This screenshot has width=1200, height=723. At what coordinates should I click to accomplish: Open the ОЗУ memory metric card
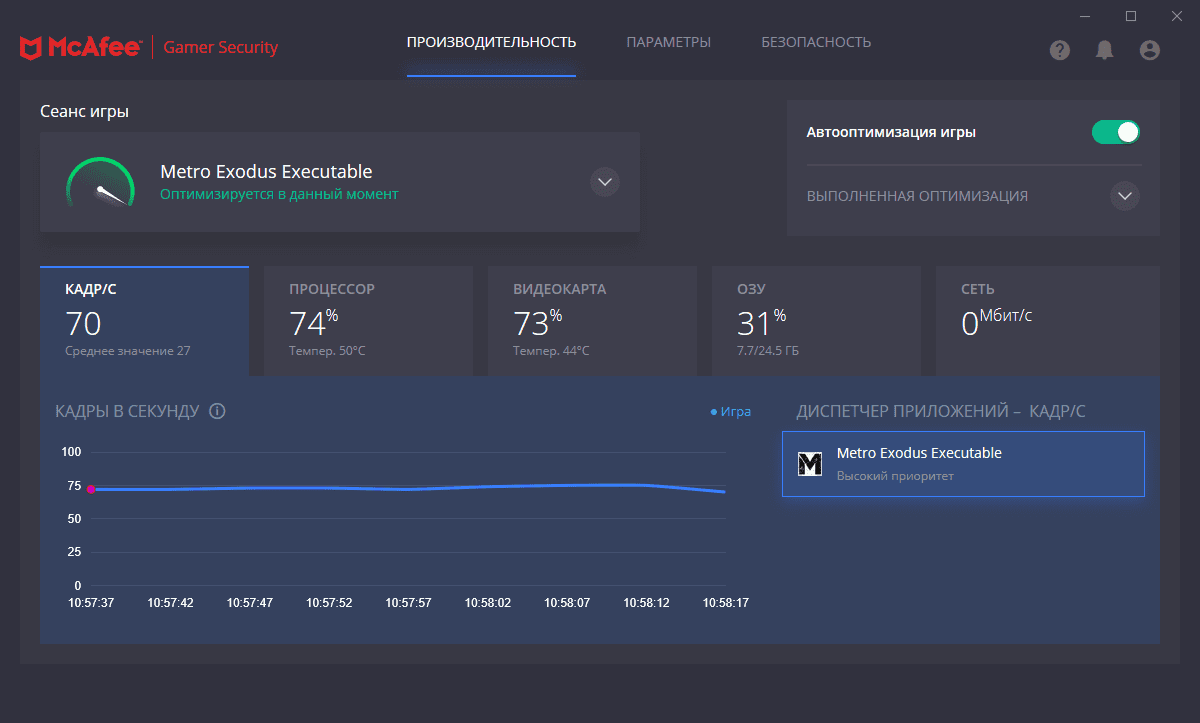[x=816, y=321]
